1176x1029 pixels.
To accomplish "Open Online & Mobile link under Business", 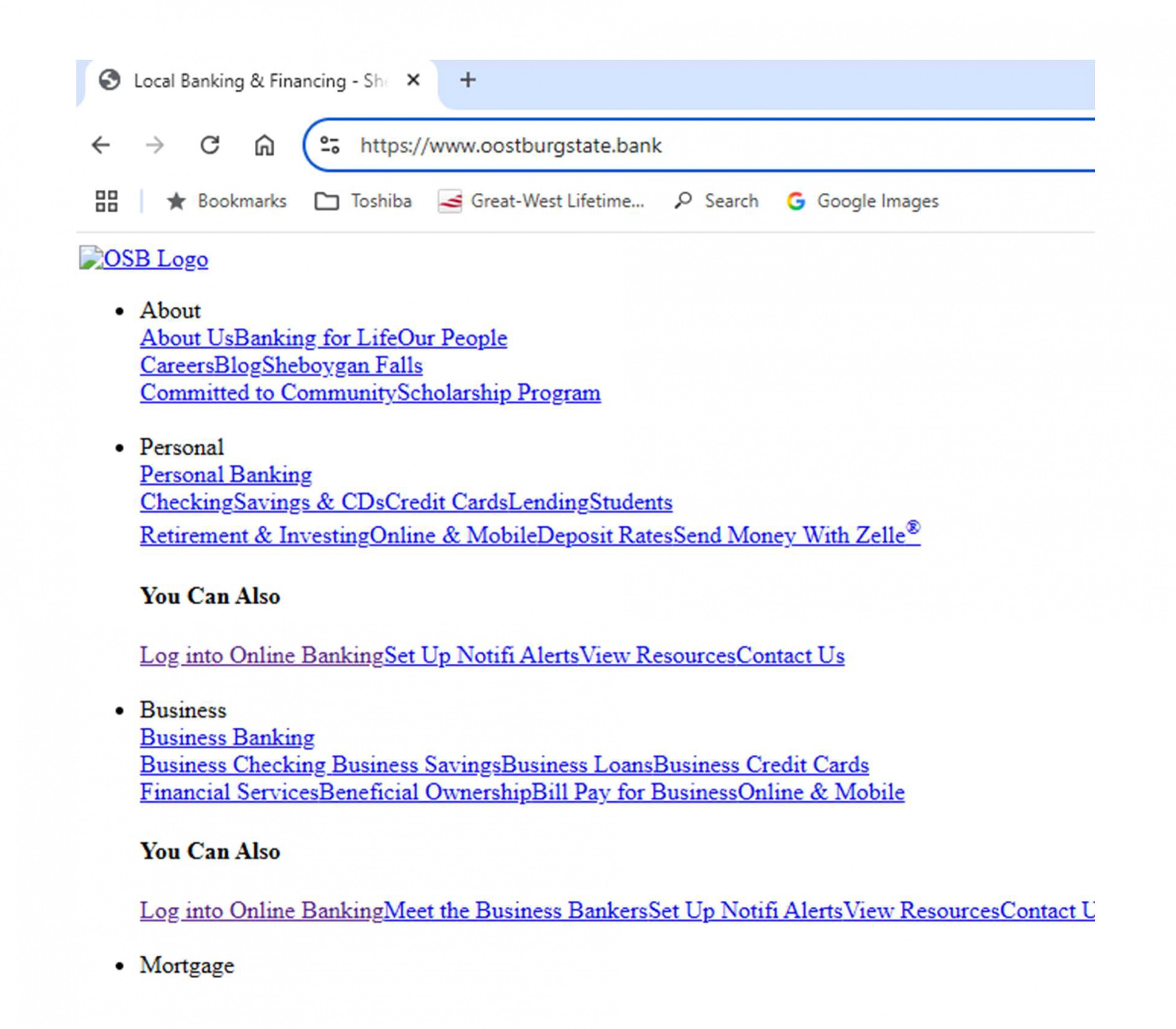I will point(821,792).
